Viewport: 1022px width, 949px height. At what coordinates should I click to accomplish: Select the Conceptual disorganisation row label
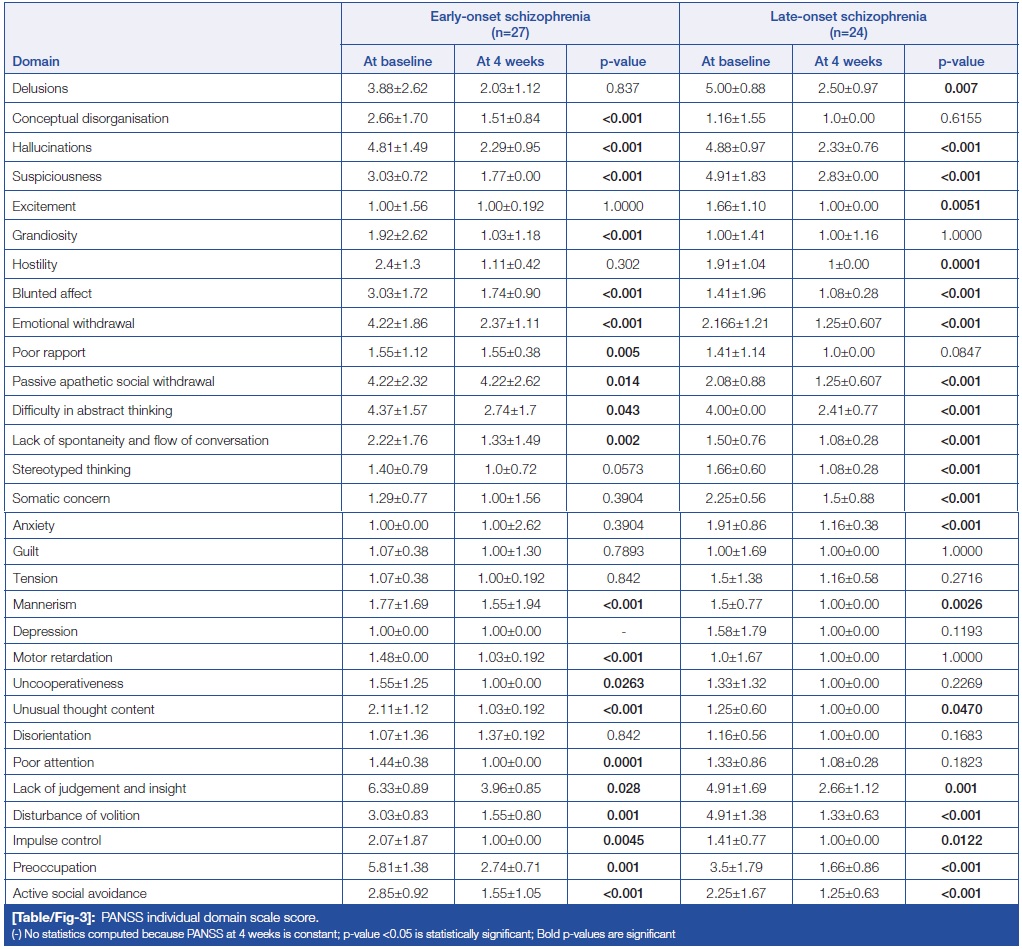90,118
